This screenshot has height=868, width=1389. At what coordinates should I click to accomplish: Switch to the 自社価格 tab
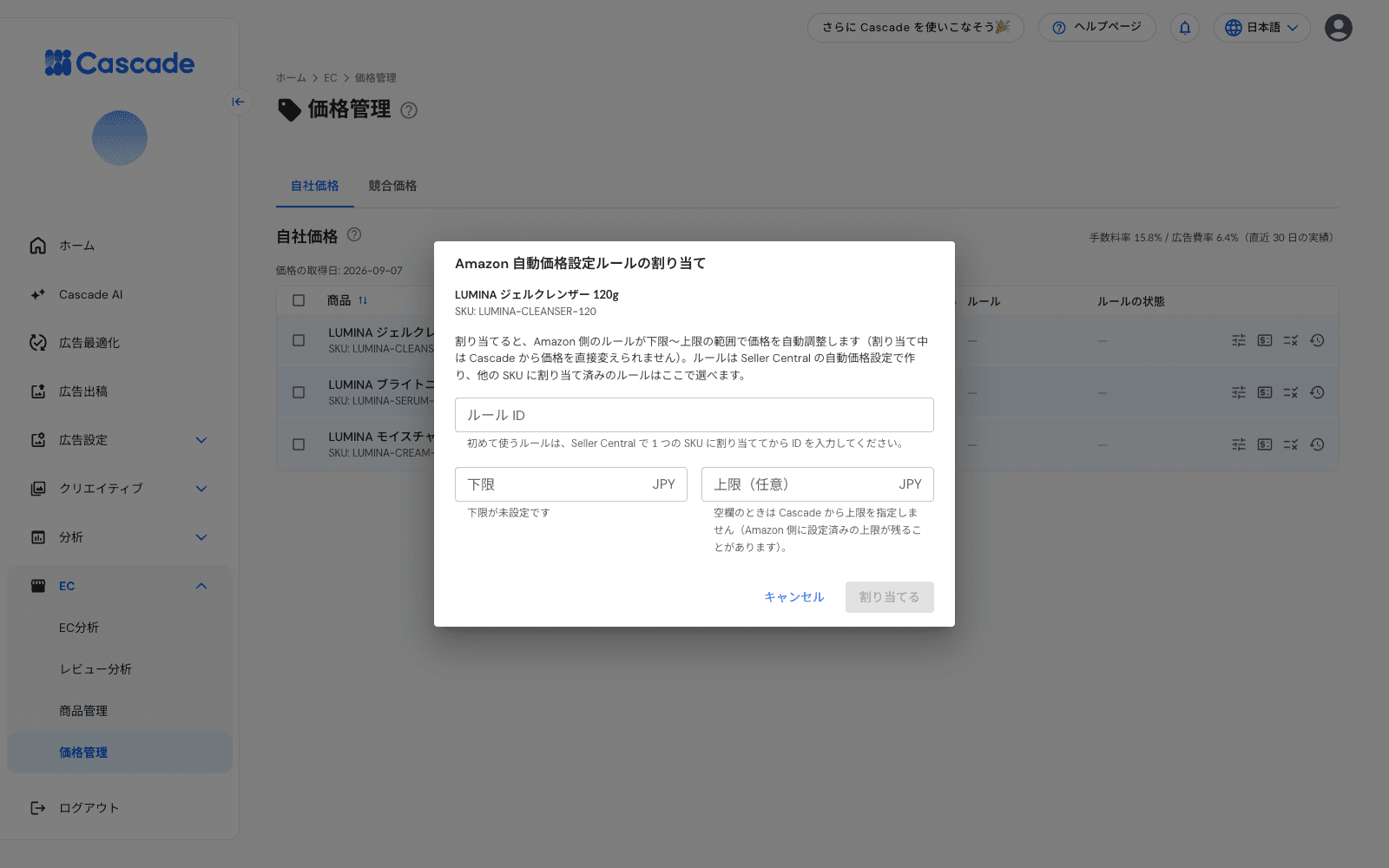tap(315, 186)
